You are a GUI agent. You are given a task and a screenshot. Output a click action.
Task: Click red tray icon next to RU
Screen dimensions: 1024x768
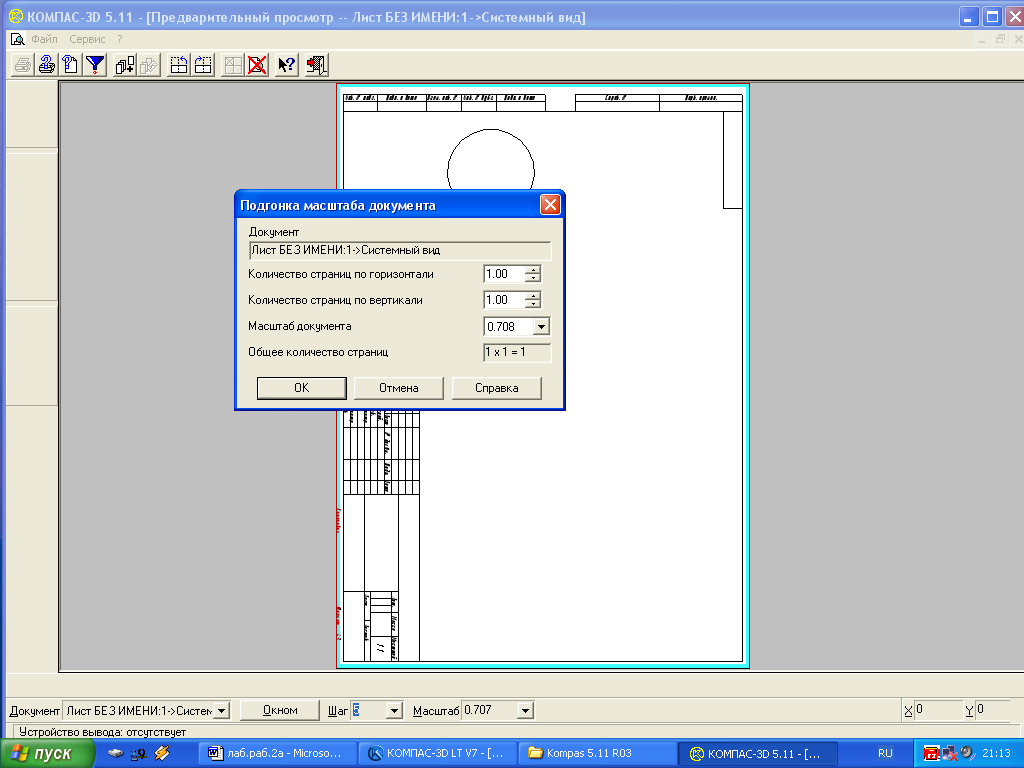point(932,754)
